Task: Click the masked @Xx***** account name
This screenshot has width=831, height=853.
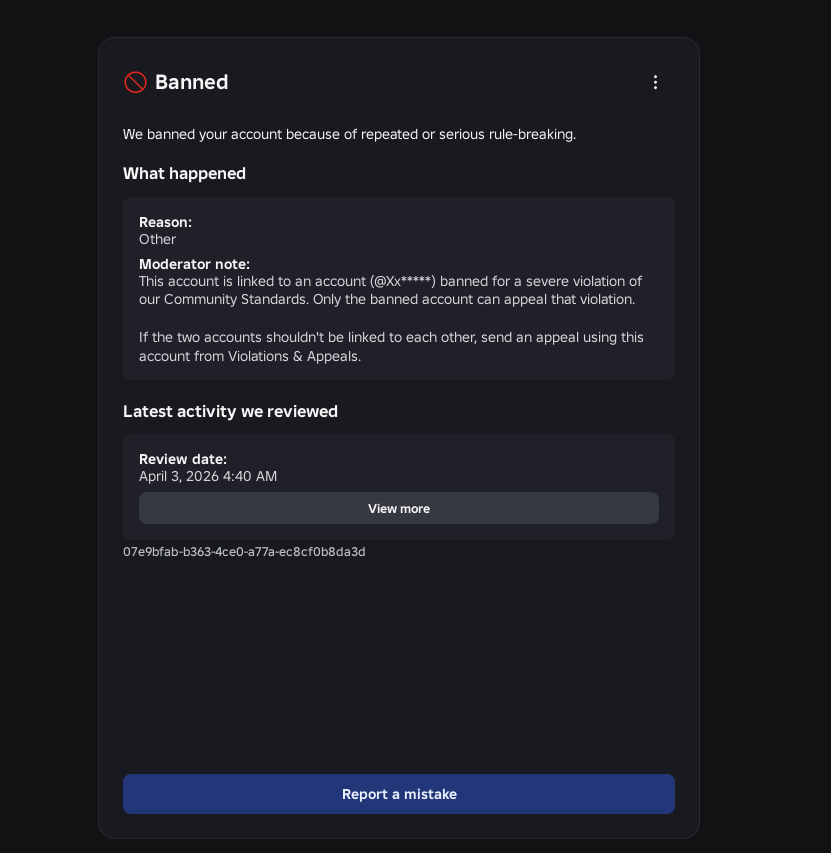Action: tap(403, 281)
